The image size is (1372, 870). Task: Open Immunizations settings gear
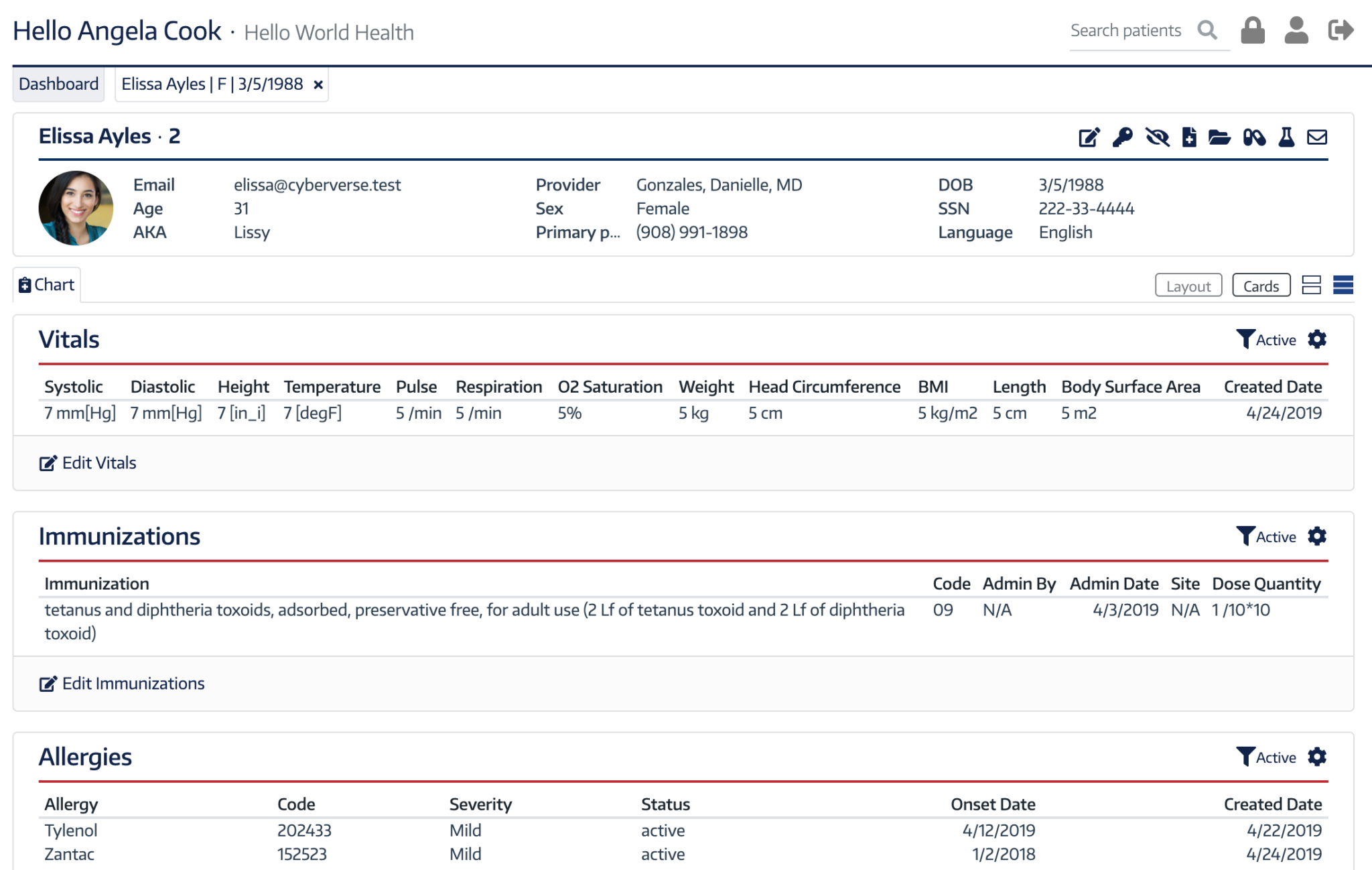point(1317,536)
